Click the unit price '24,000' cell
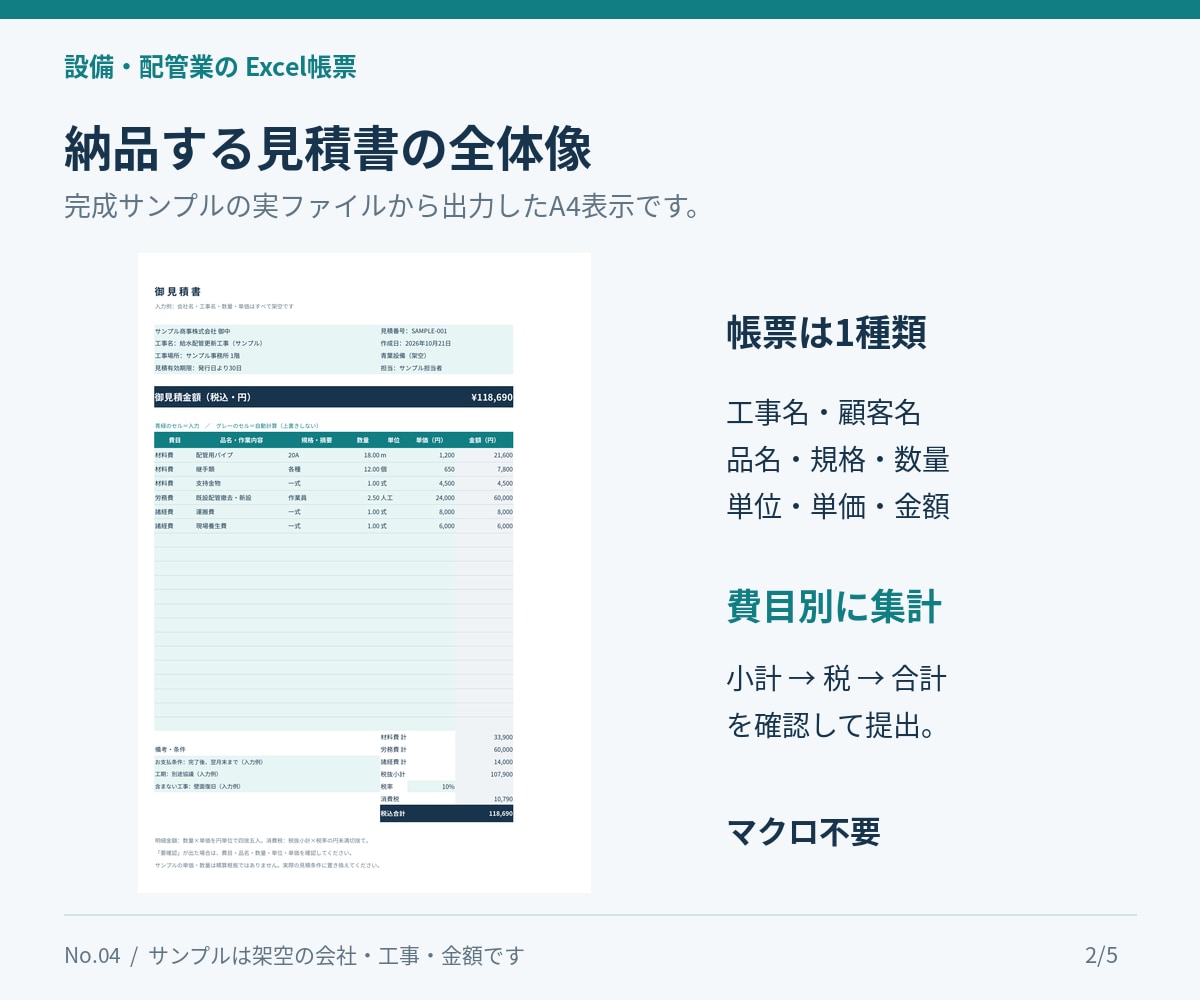The height and width of the screenshot is (1000, 1200). [445, 497]
